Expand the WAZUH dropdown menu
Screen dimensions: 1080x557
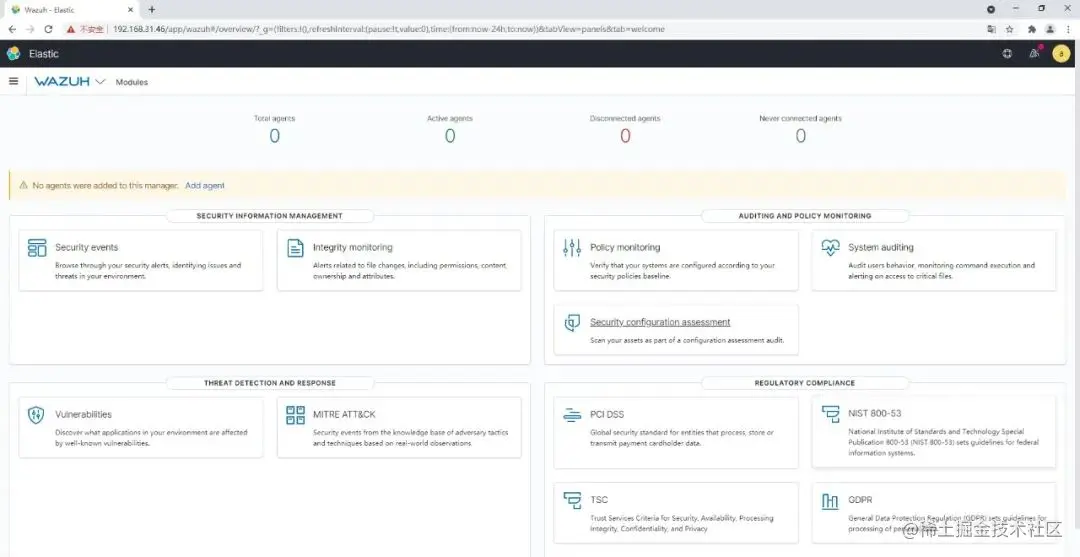point(100,81)
